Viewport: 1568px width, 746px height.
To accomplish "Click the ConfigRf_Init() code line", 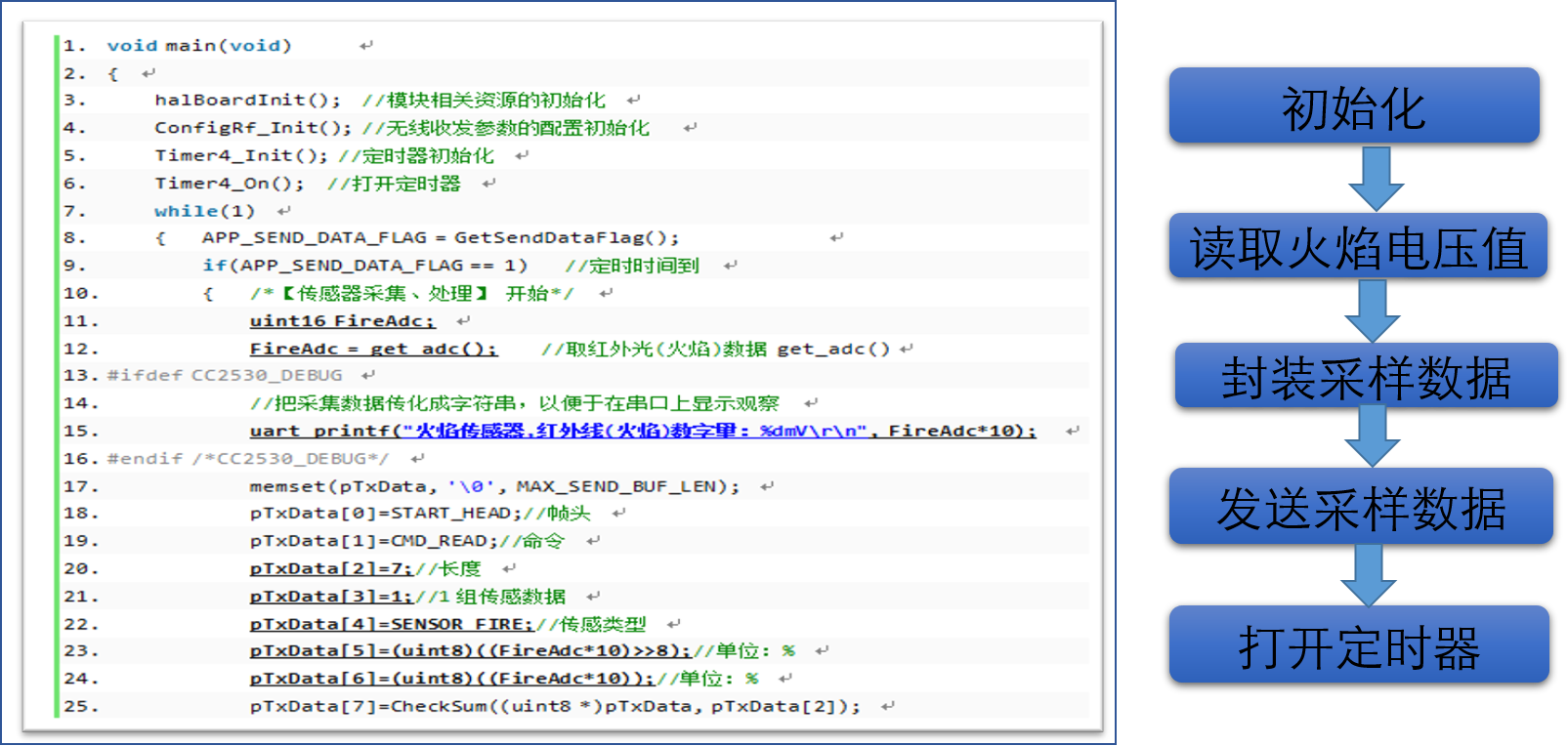I will pyautogui.click(x=253, y=128).
